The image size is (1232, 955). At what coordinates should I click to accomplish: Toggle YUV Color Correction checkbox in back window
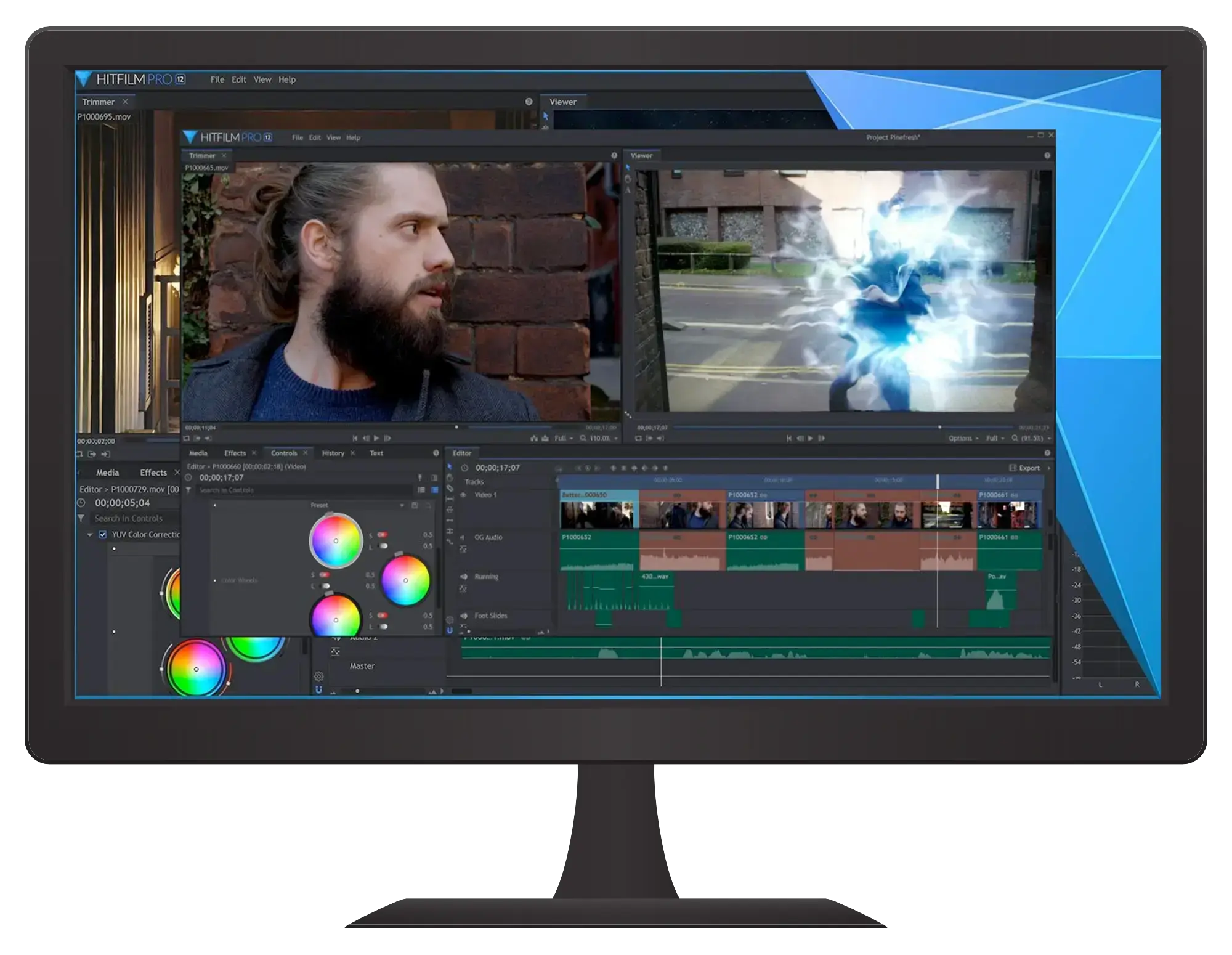click(103, 535)
